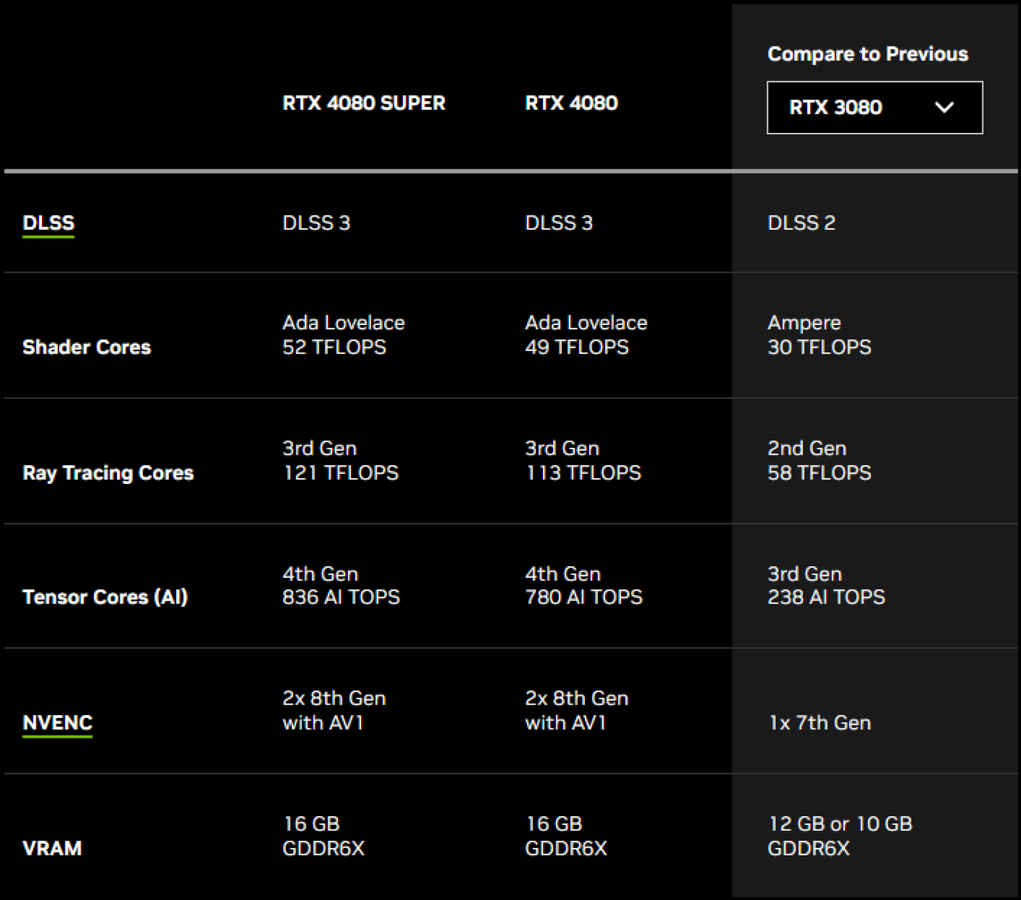Image resolution: width=1021 pixels, height=900 pixels.
Task: Open the NVENC feature link
Action: [x=56, y=722]
